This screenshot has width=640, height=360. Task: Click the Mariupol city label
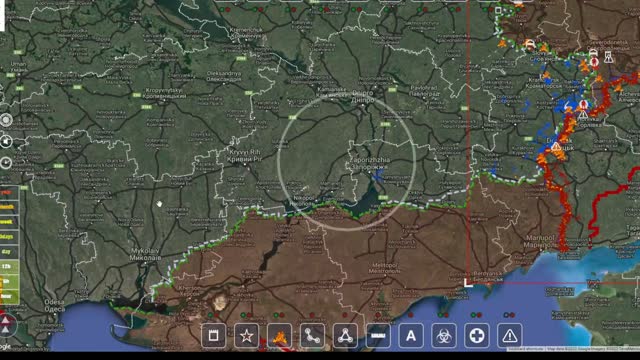coord(540,241)
